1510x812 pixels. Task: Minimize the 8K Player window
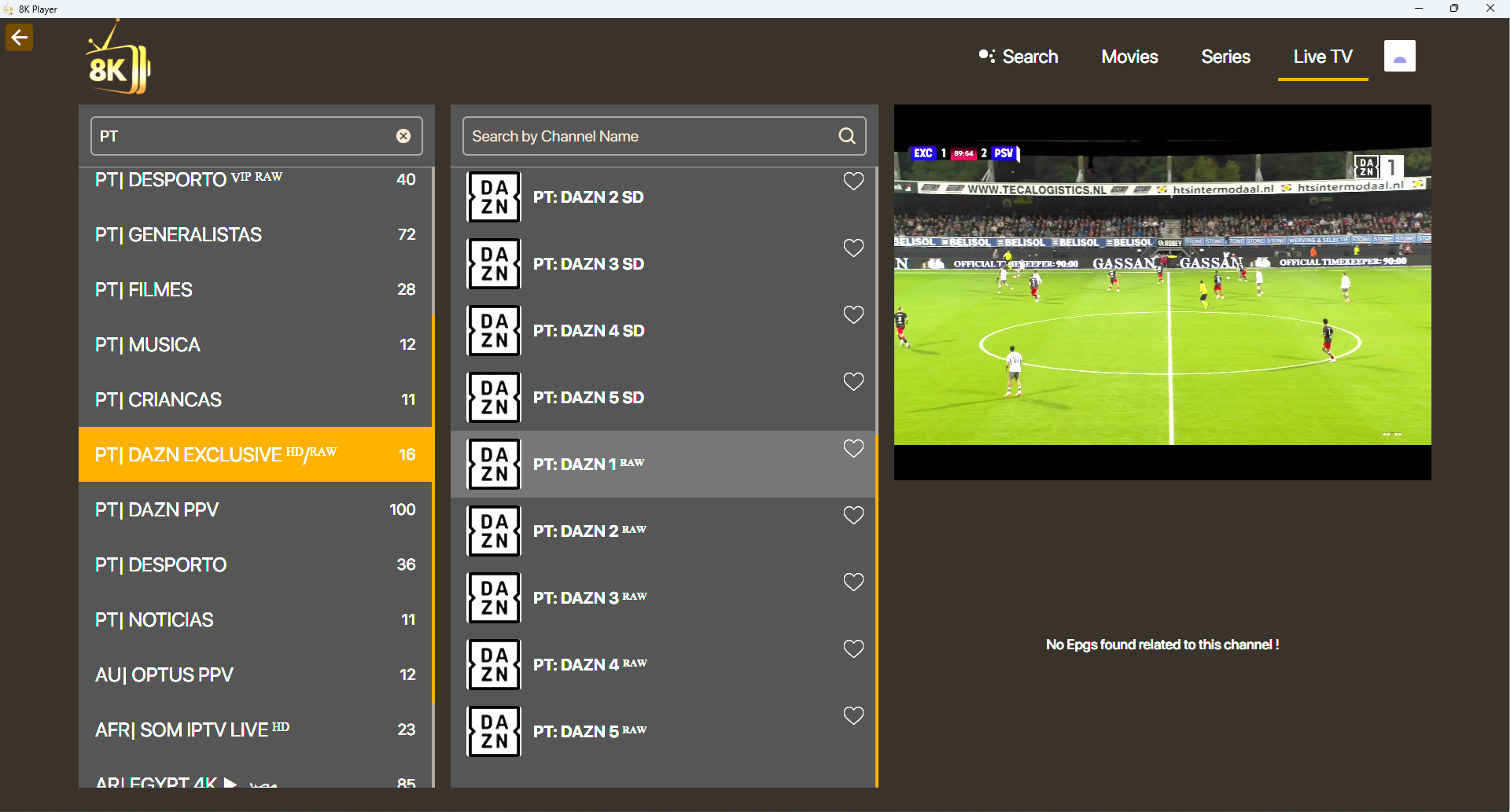[x=1419, y=9]
